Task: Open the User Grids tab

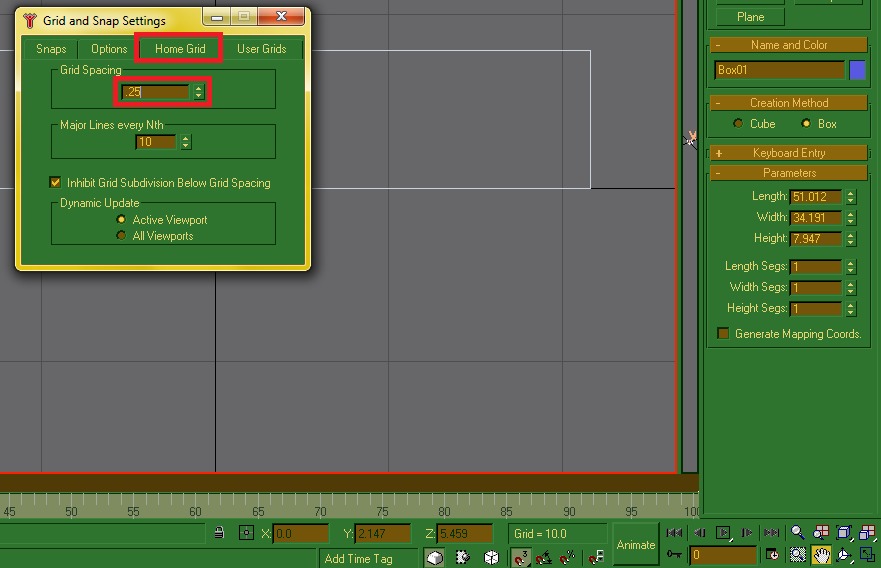Action: tap(262, 49)
